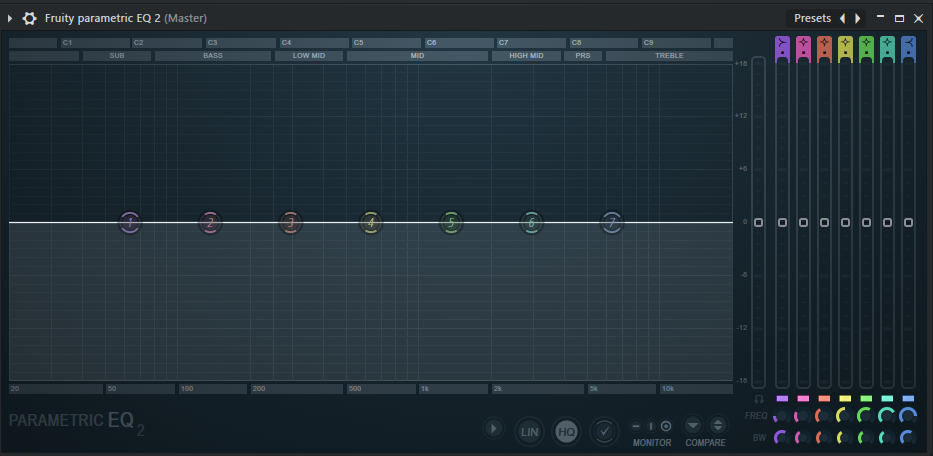Click the pink band 2 filter type icon
Screen dimensions: 933x456
pos(803,43)
